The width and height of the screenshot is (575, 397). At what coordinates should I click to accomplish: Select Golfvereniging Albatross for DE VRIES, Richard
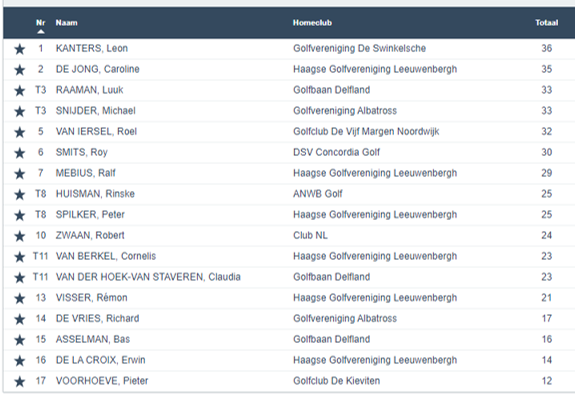(345, 318)
